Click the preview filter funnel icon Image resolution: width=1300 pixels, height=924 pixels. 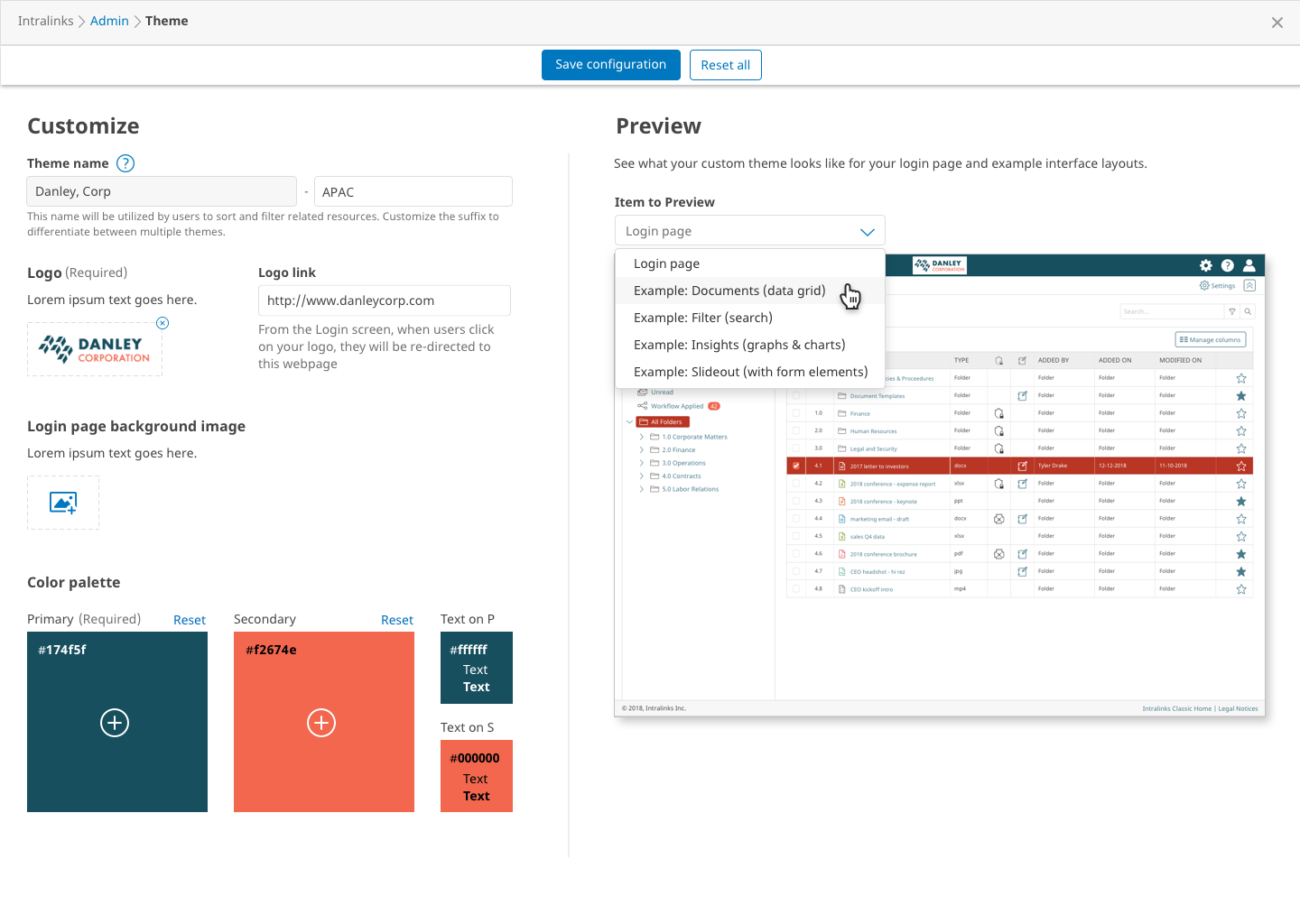pos(1232,311)
